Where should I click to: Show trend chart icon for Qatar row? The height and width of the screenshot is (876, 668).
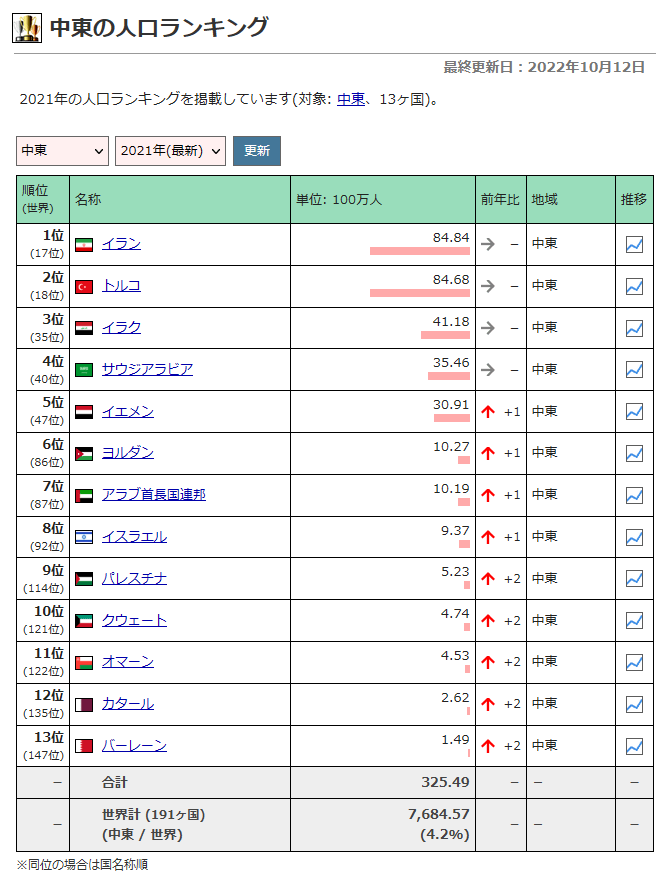pos(634,704)
